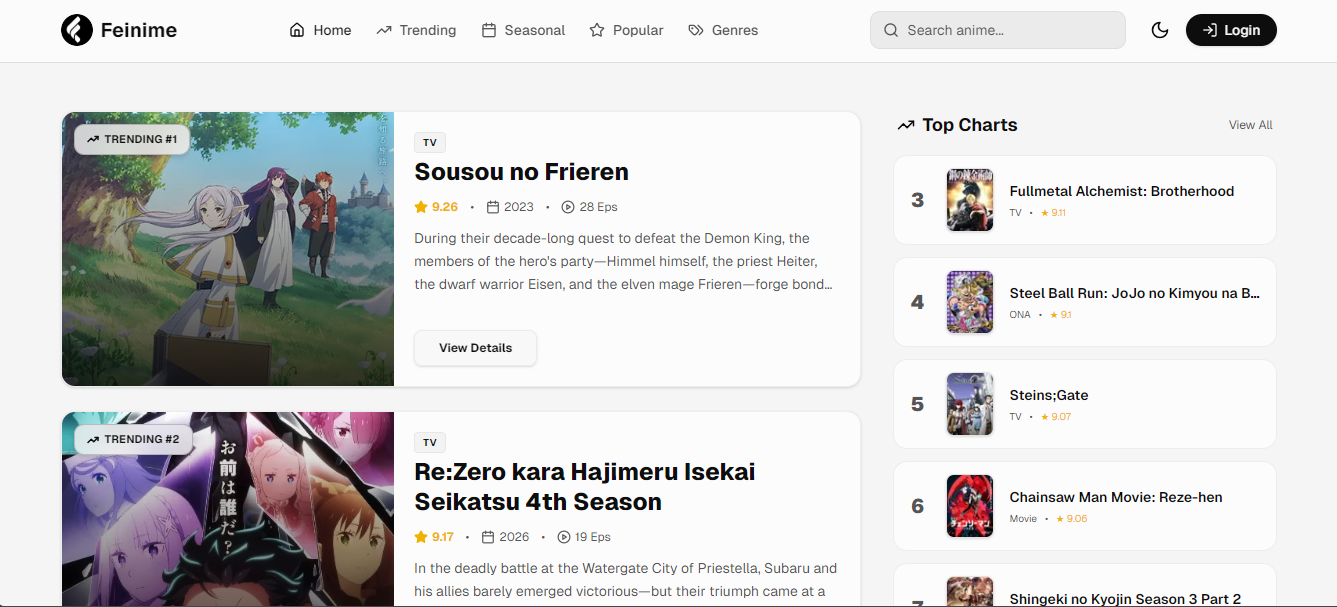The image size is (1337, 607).
Task: Click rank number 3 in Top Charts
Action: (x=918, y=200)
